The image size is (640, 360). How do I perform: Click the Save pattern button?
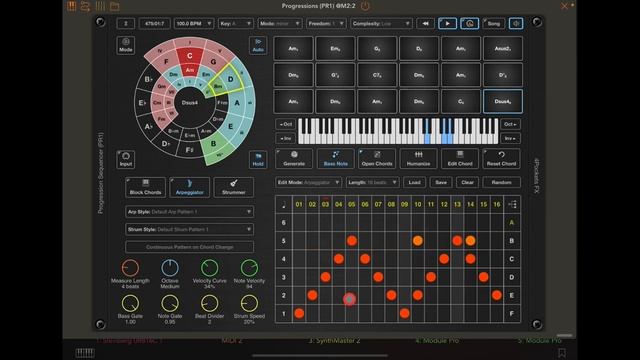pyautogui.click(x=441, y=182)
